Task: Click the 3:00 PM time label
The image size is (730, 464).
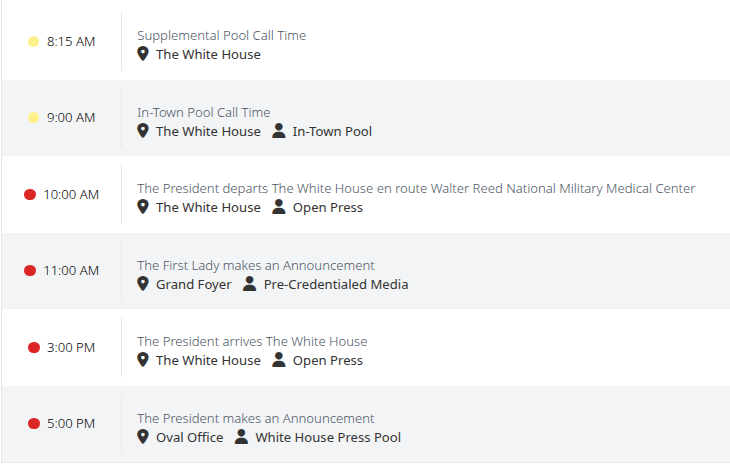Action: tap(71, 348)
